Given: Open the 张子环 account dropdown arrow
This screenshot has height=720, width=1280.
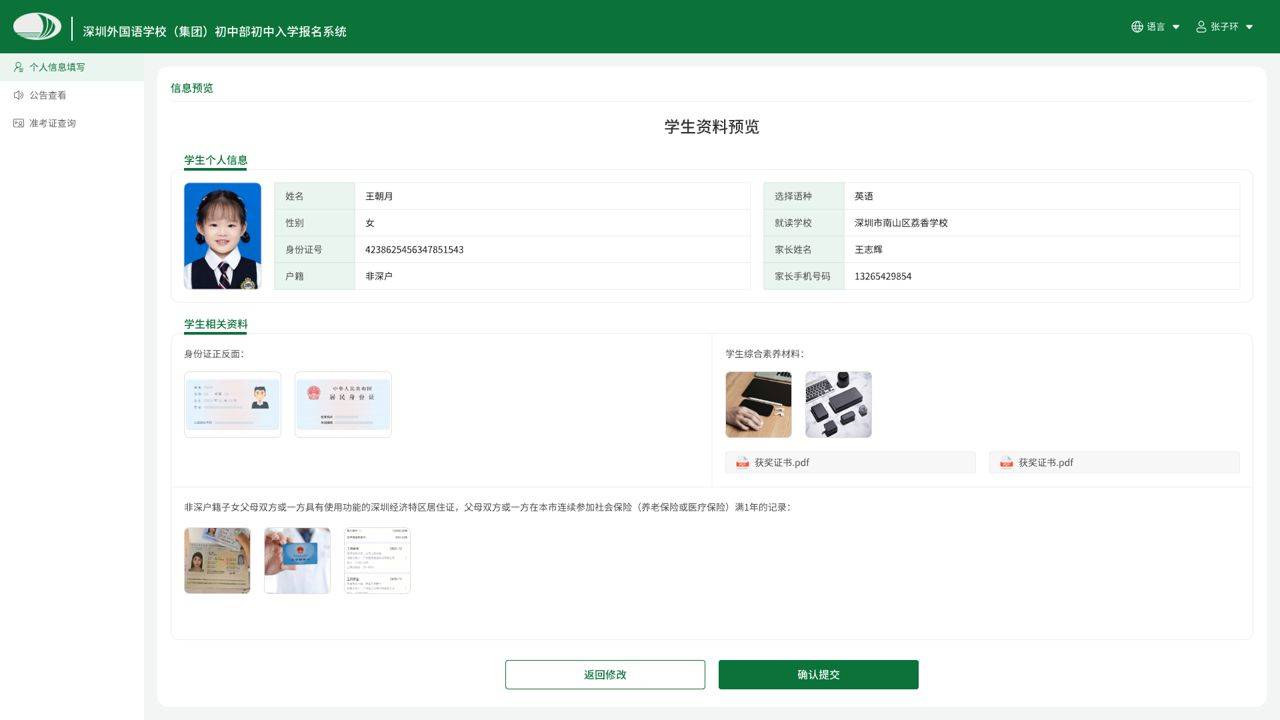Looking at the screenshot, I should click(1249, 27).
